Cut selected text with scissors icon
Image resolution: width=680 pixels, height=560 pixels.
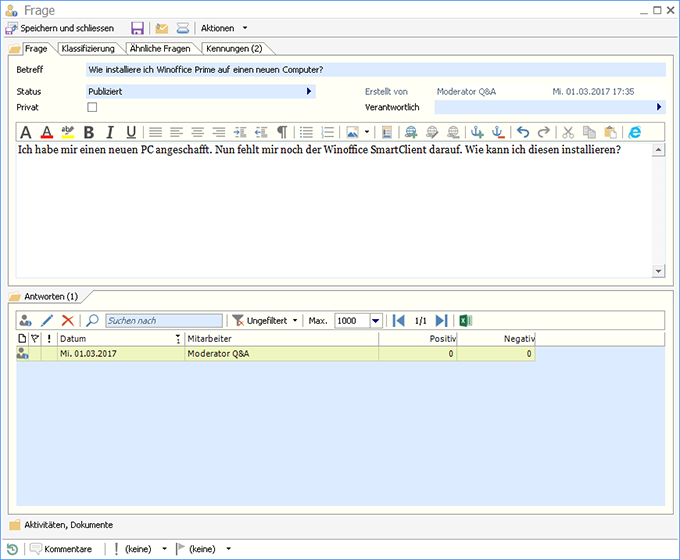coord(568,132)
